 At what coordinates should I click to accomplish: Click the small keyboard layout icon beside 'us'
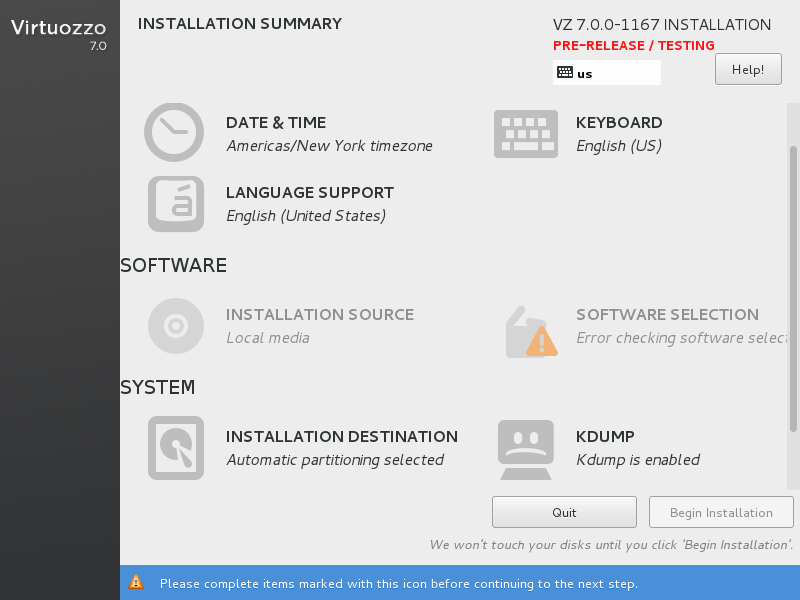tap(565, 73)
